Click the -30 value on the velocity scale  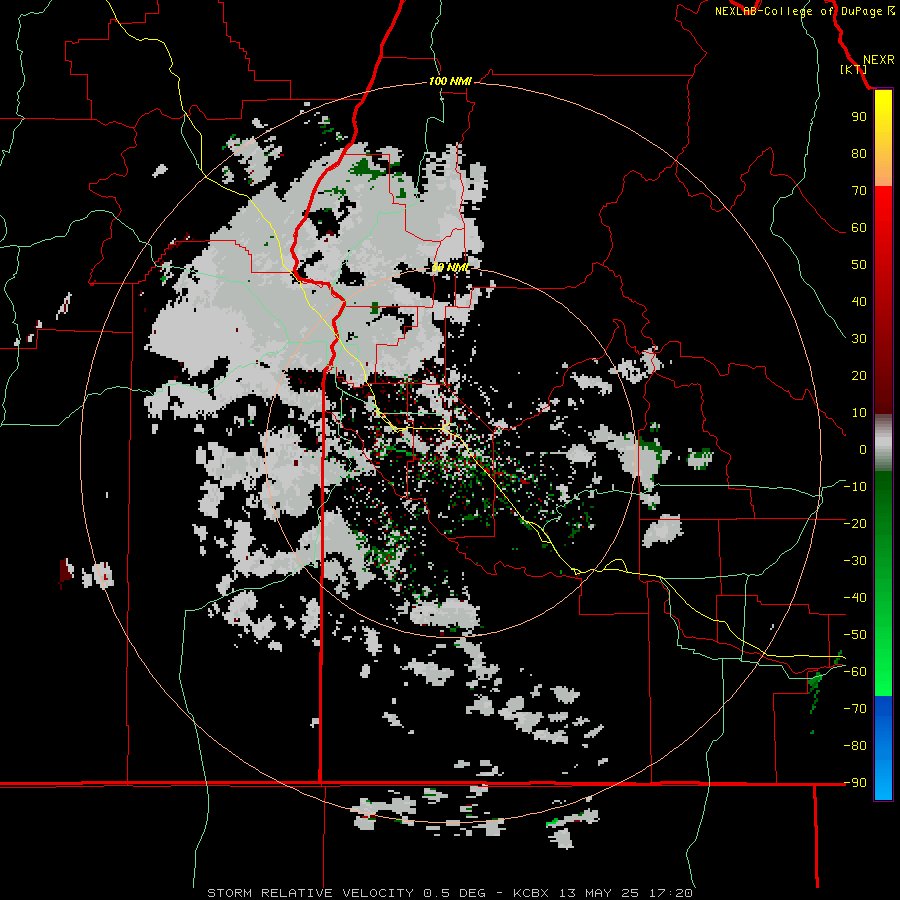[855, 561]
